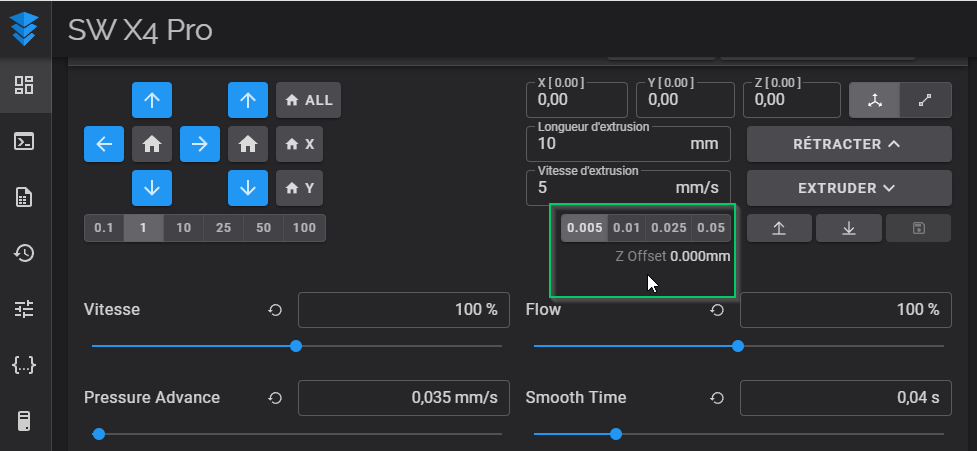Click the Pressure Advance slider handle
Viewport: 977px width, 451px height.
98,434
